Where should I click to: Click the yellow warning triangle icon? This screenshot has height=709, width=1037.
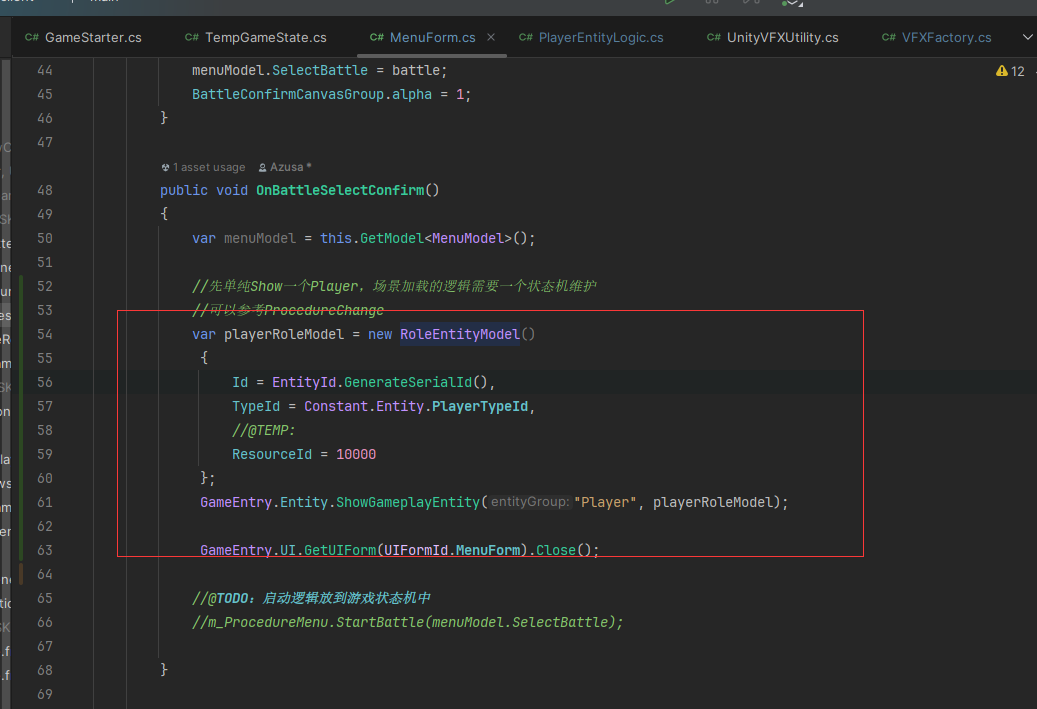(1001, 71)
